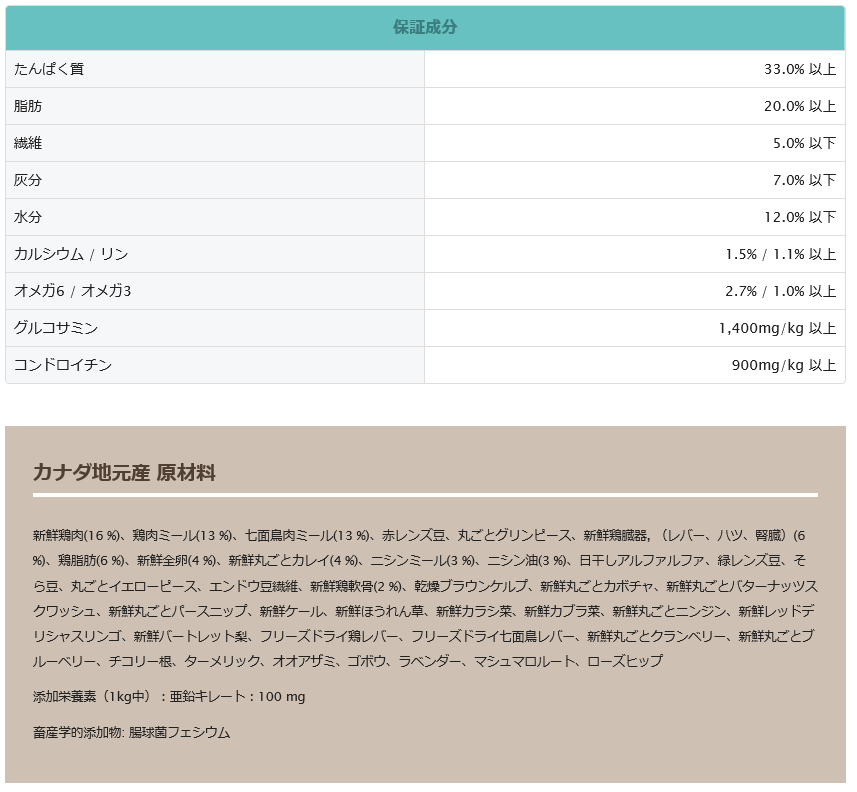Click the 12.0% 以下 moisture value
The height and width of the screenshot is (792, 857).
799,217
